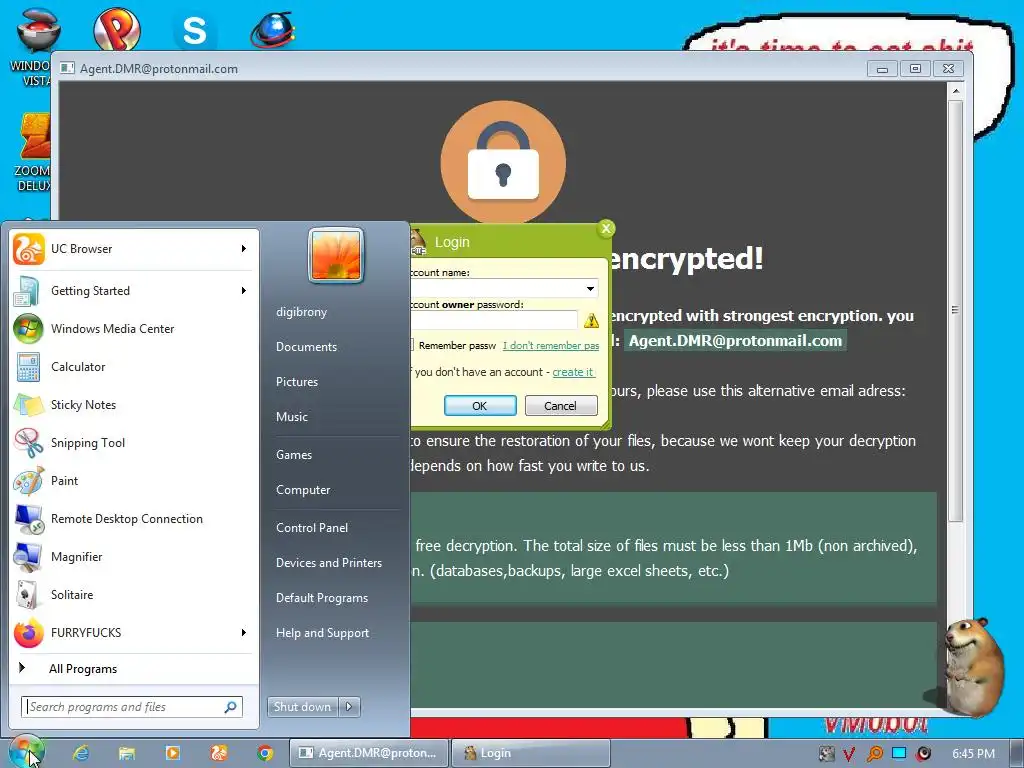This screenshot has width=1024, height=768.
Task: Expand the FURRYFUCKS submenu arrow
Action: (x=244, y=632)
